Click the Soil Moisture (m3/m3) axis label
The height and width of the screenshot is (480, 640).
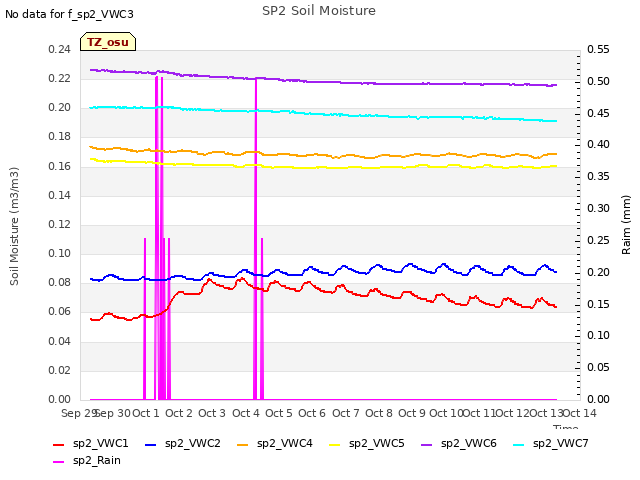pos(14,226)
